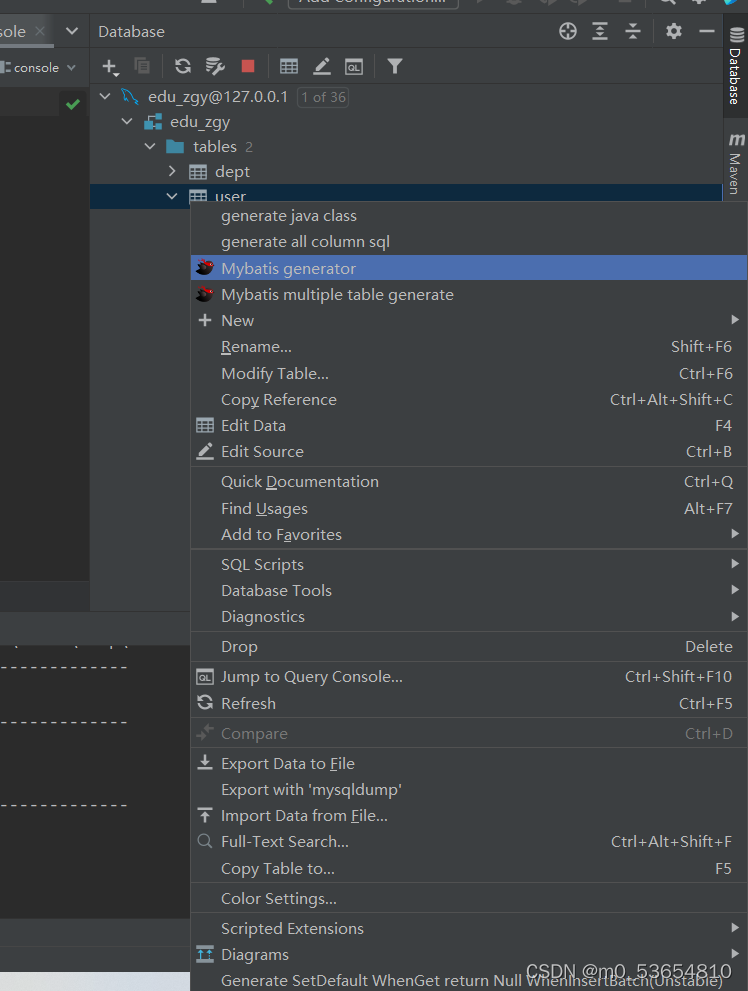Screen dimensions: 748x991
Task: Click the Collapse All icon
Action: pyautogui.click(x=632, y=31)
